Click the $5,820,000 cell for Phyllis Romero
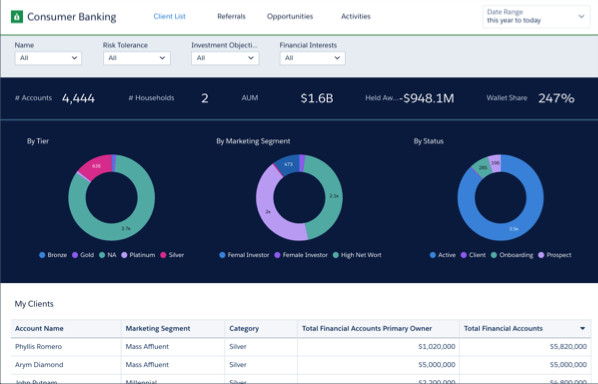This screenshot has height=384, width=598. tap(525, 347)
